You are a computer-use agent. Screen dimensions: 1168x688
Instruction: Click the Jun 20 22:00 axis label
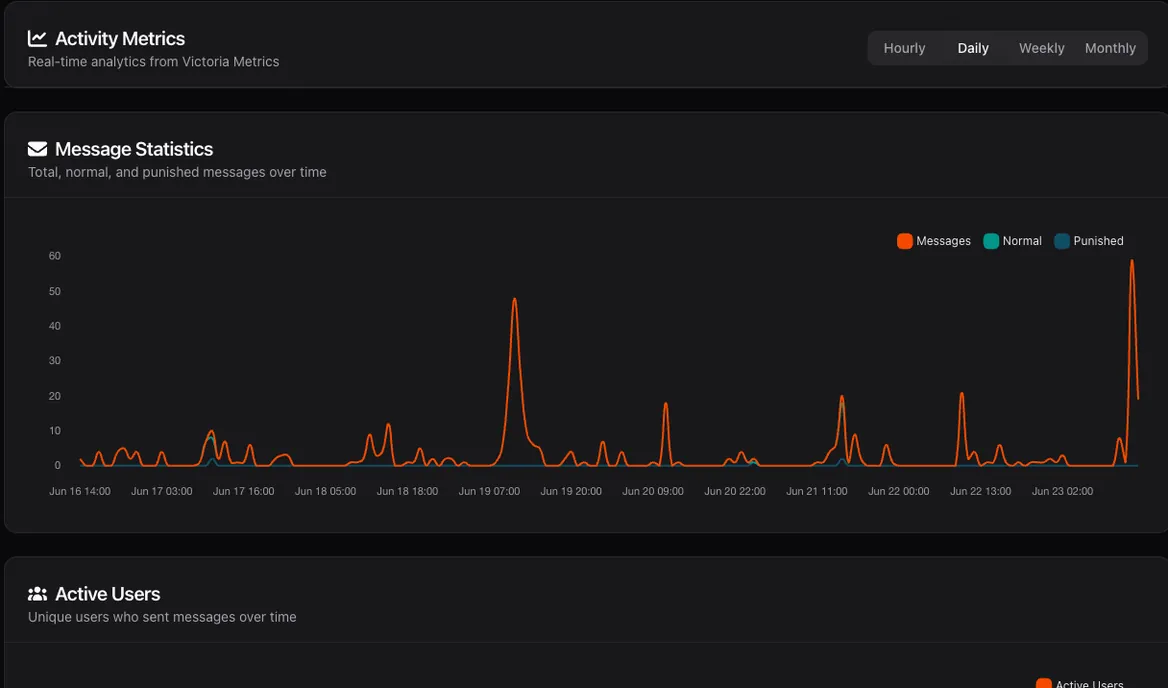[x=735, y=491]
